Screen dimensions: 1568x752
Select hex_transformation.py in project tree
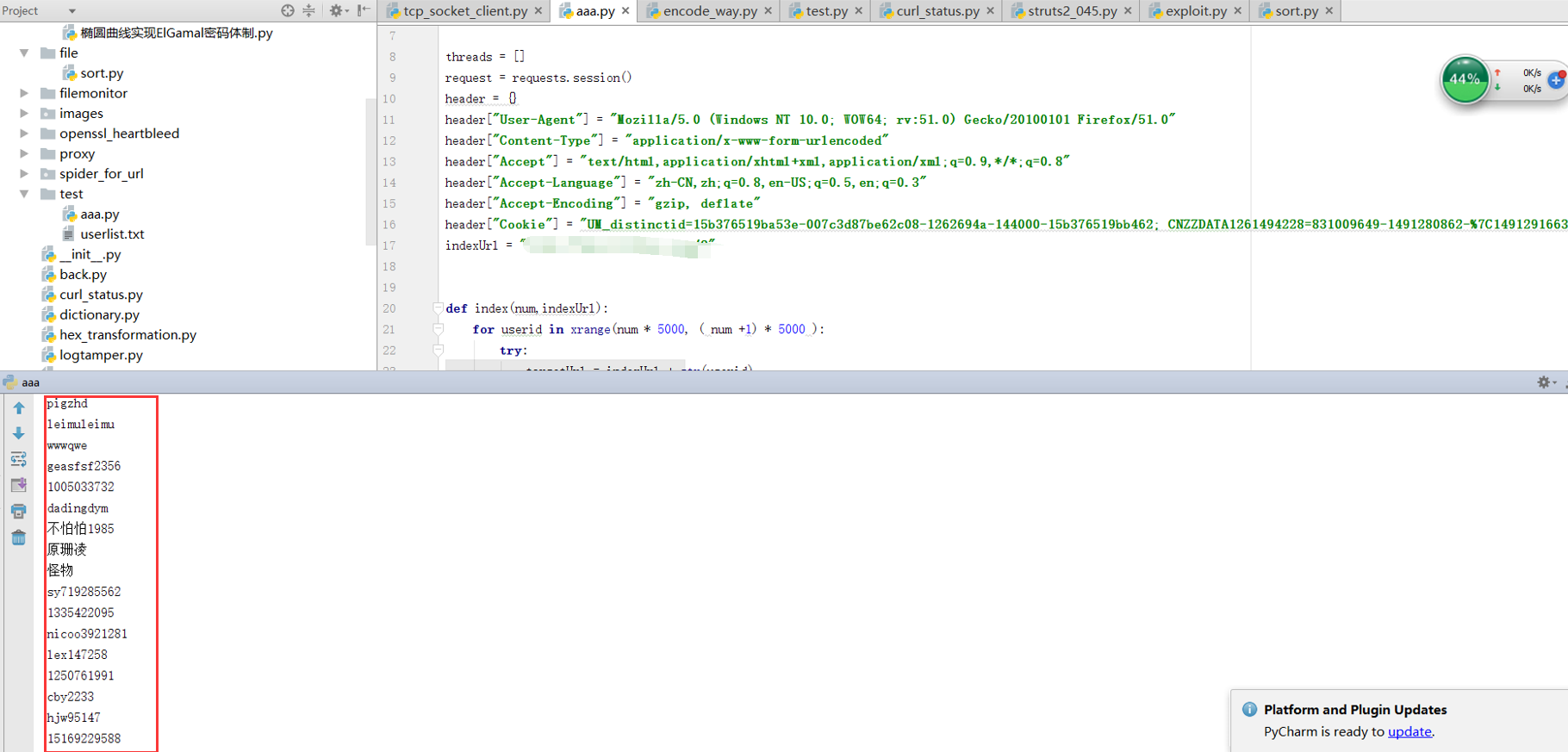pyautogui.click(x=128, y=334)
